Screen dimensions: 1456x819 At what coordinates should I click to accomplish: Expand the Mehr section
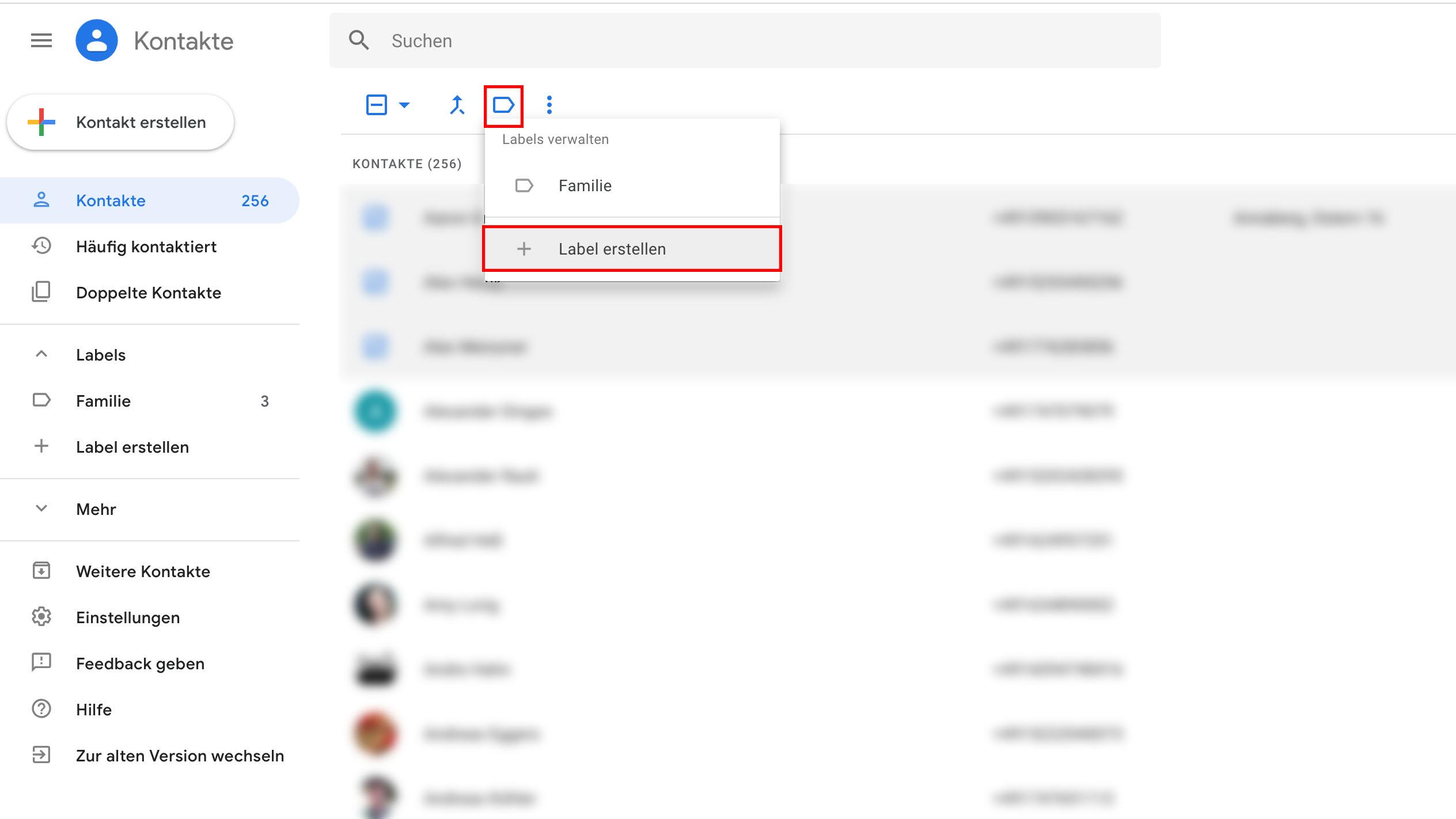click(x=41, y=509)
